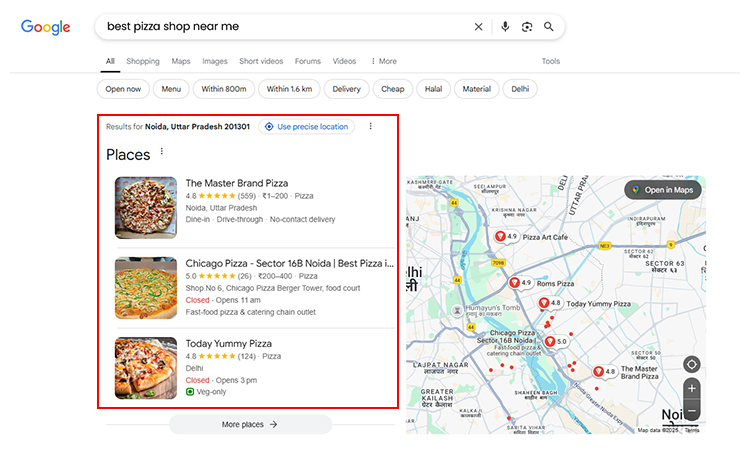750x450 pixels.
Task: Select the All tab
Action: (x=110, y=61)
